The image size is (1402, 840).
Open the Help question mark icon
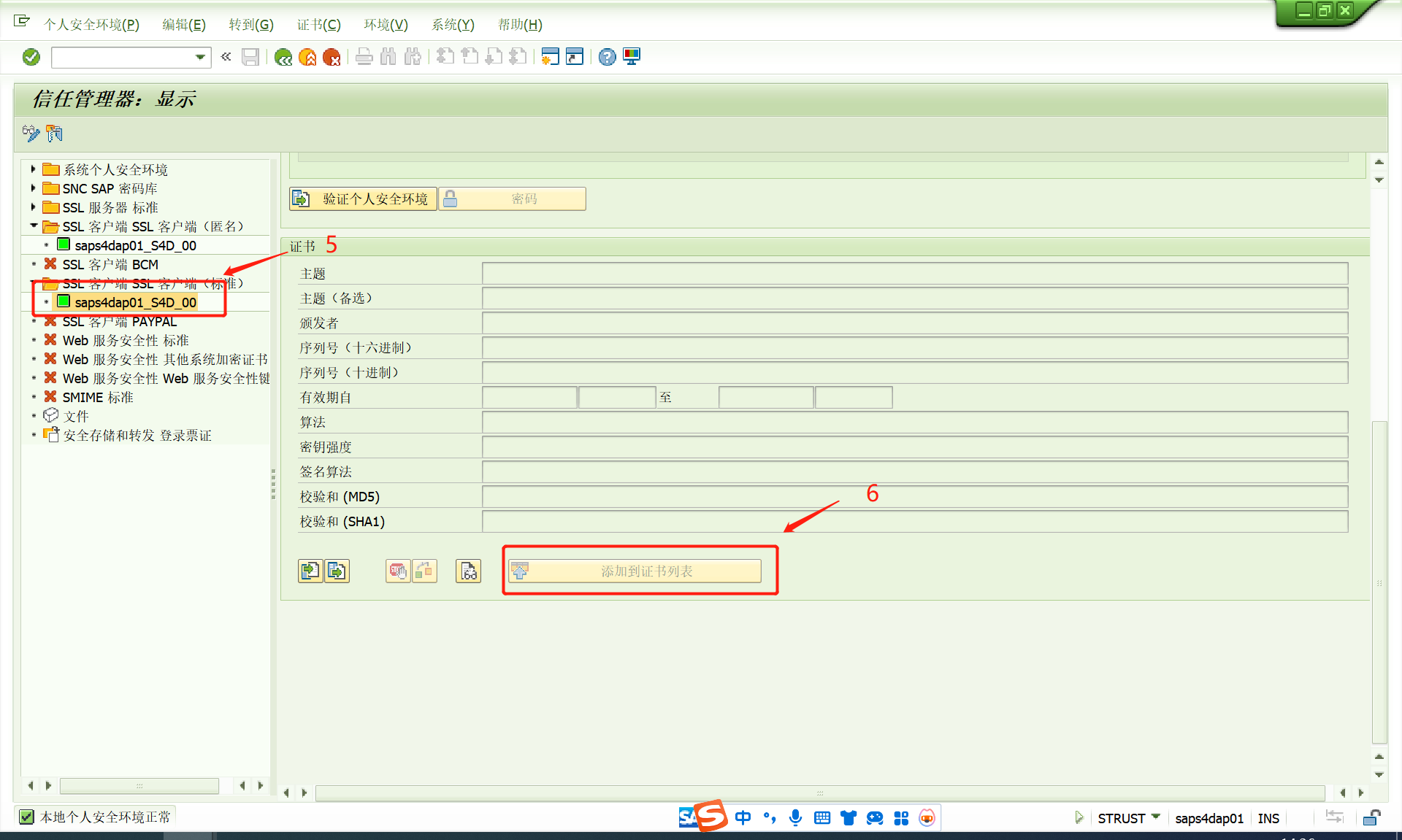pos(607,57)
